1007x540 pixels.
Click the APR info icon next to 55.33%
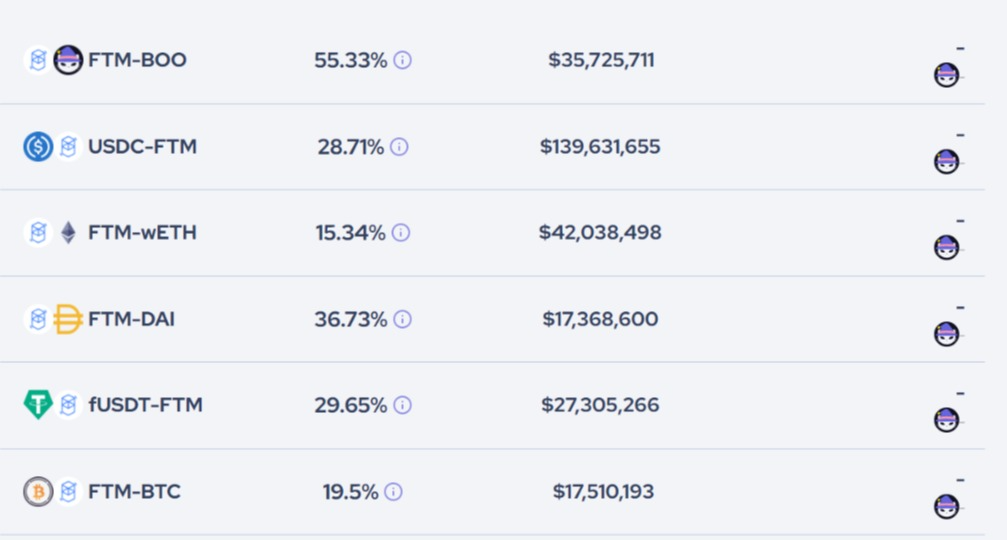click(402, 60)
